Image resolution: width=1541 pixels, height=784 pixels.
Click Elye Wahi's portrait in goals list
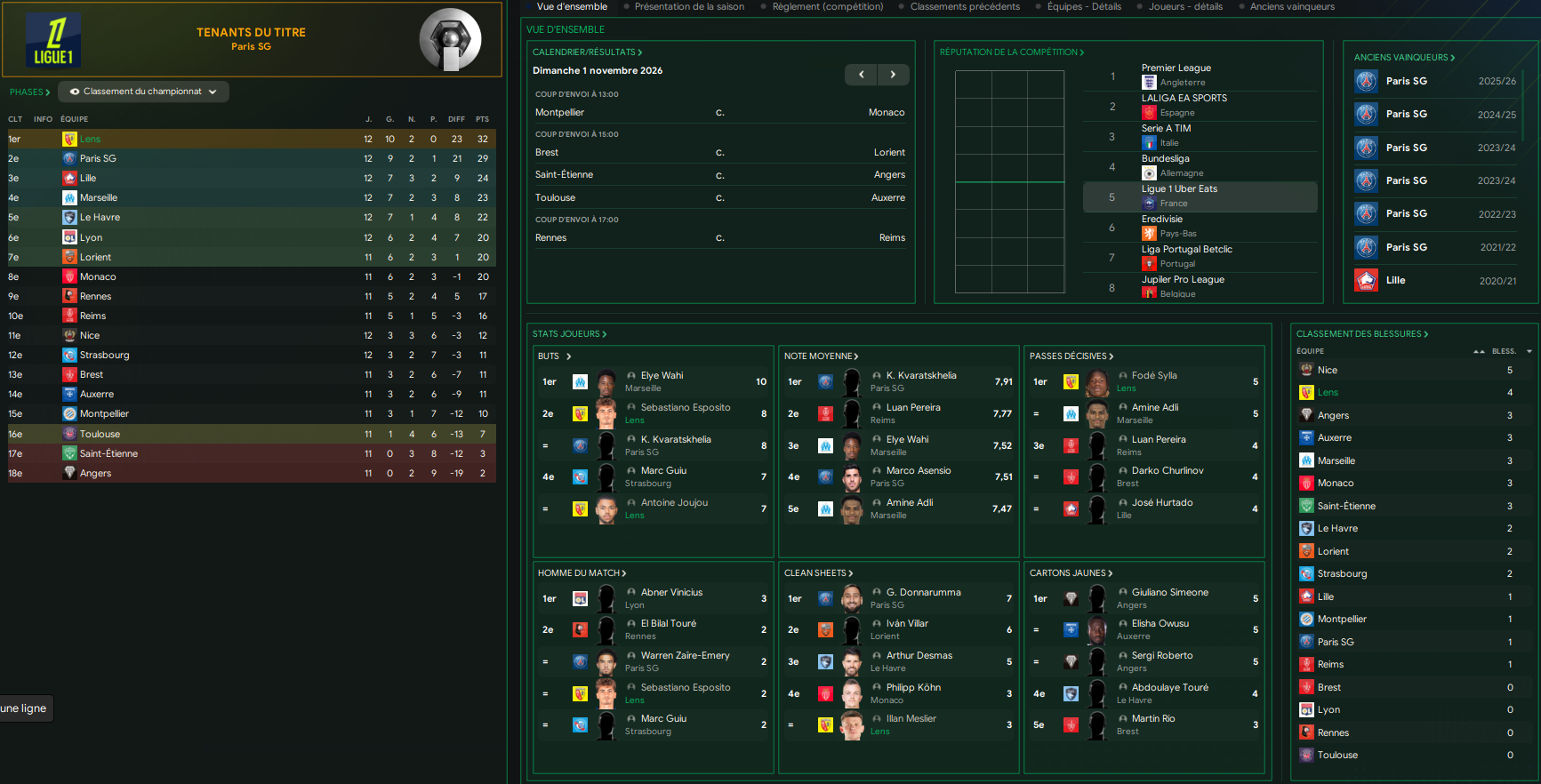[606, 382]
